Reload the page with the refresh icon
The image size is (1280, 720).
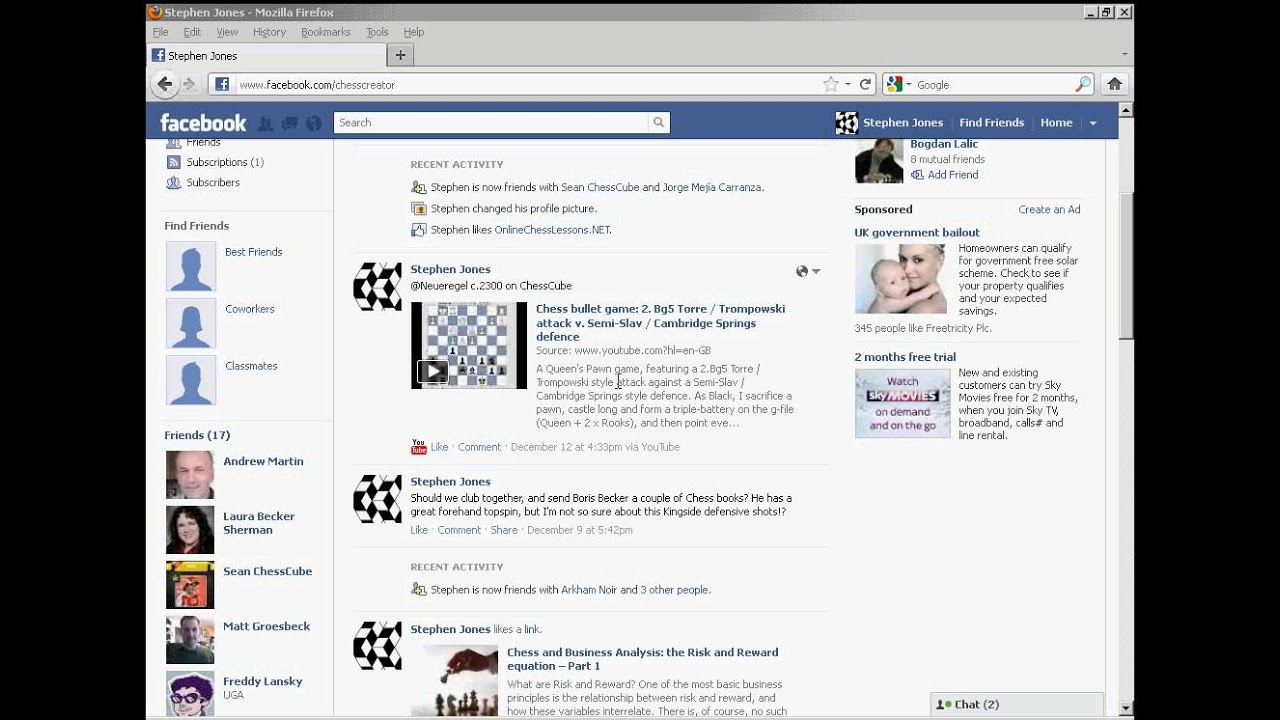point(866,85)
